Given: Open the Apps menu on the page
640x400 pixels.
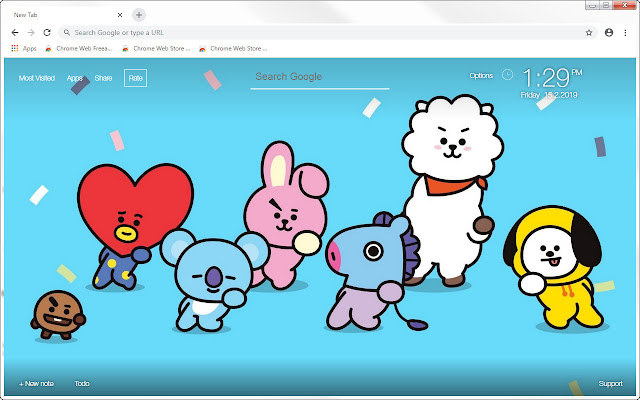Looking at the screenshot, I should (x=75, y=78).
